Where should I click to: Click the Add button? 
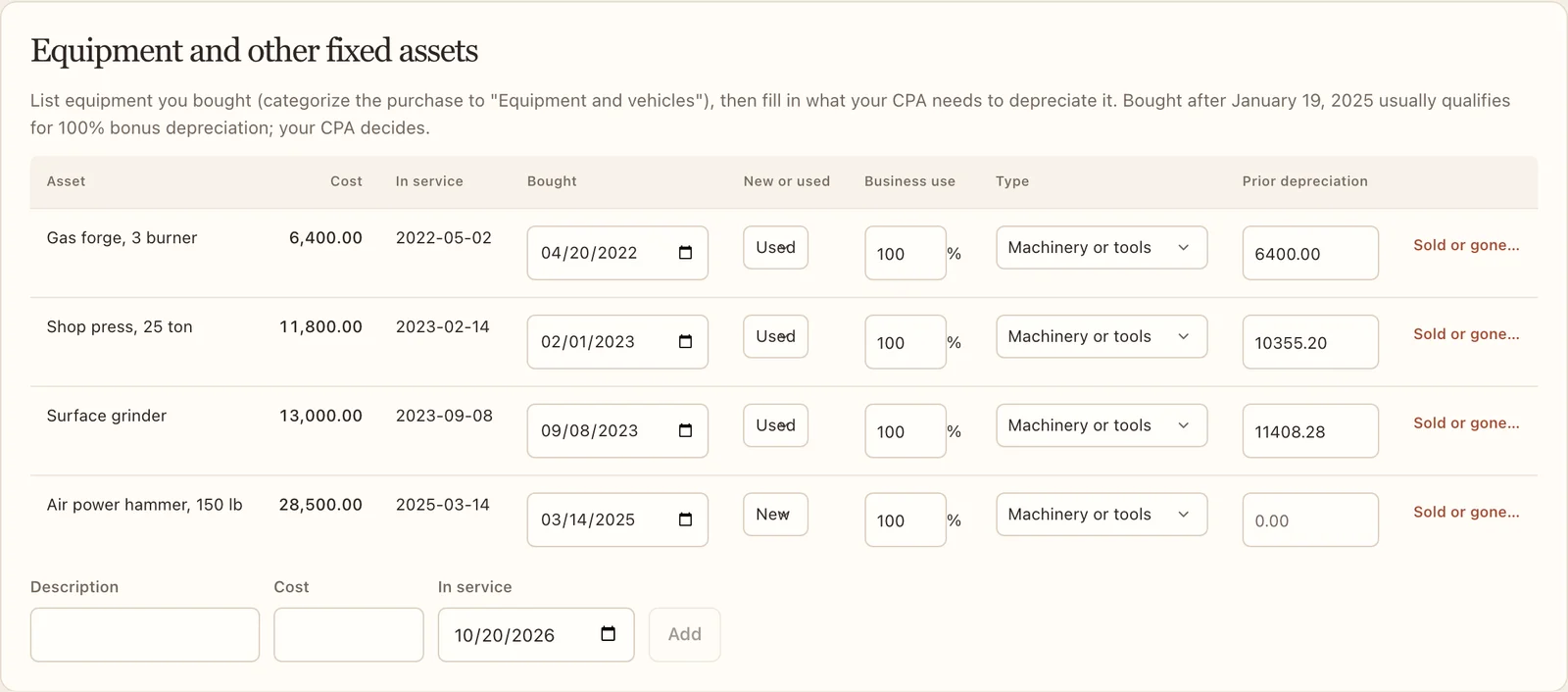[x=684, y=634]
